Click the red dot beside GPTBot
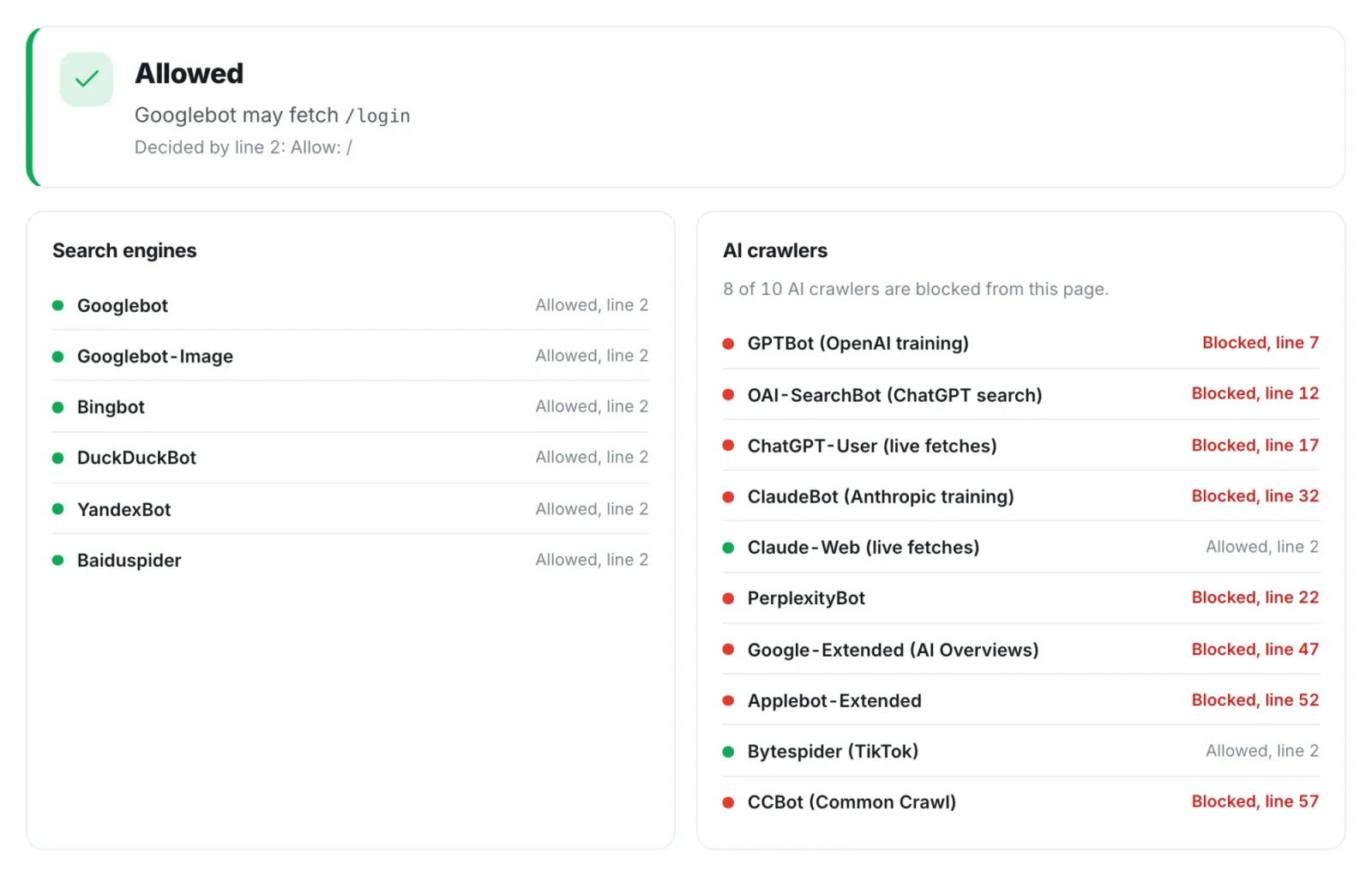Screen dimensions: 1372x876 [728, 344]
